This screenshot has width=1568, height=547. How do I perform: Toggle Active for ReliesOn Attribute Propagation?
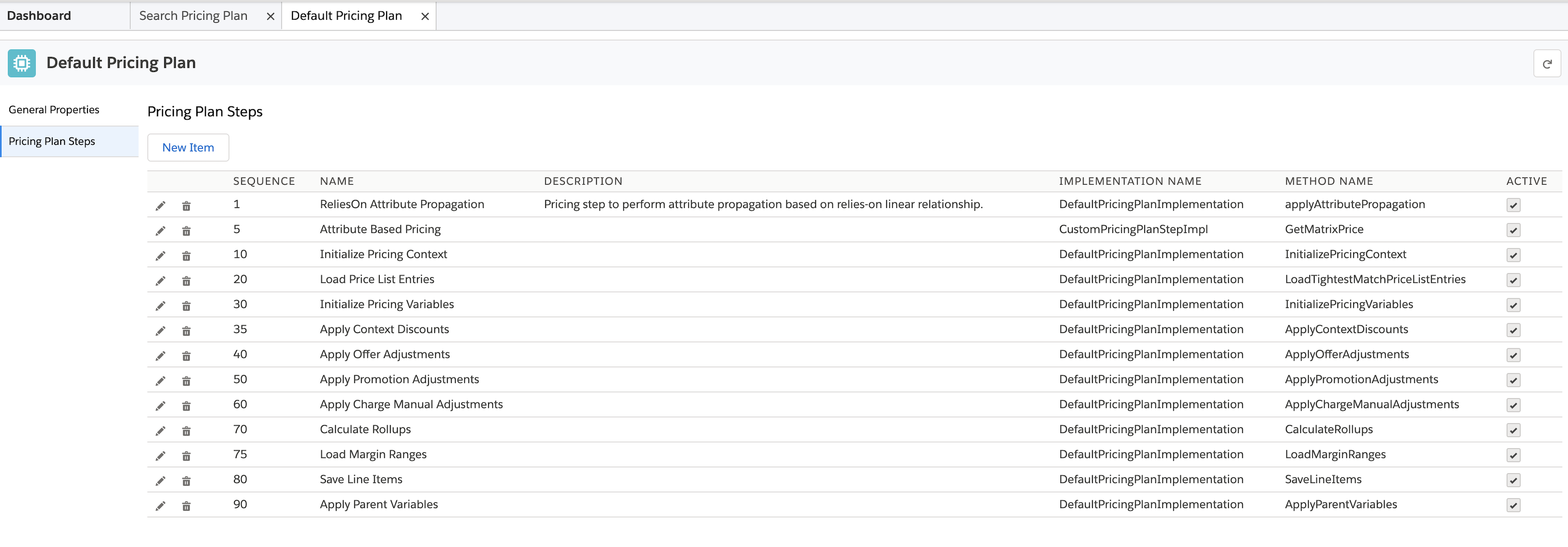point(1513,205)
